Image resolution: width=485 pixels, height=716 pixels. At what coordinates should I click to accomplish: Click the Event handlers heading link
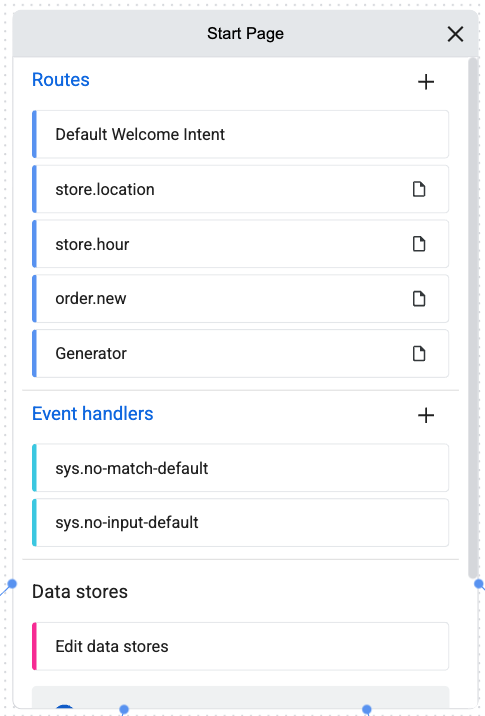tap(93, 414)
